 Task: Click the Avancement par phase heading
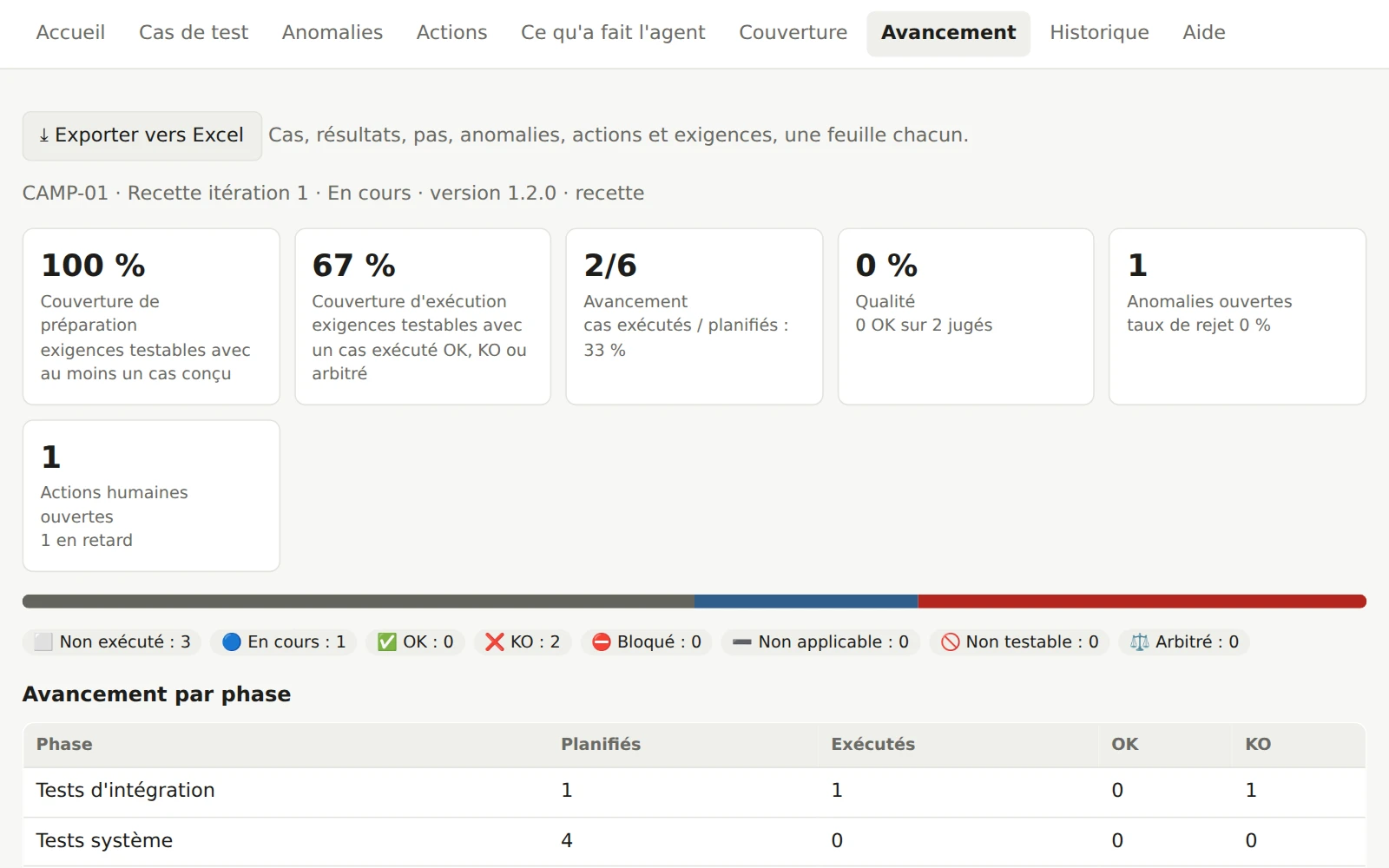(156, 694)
